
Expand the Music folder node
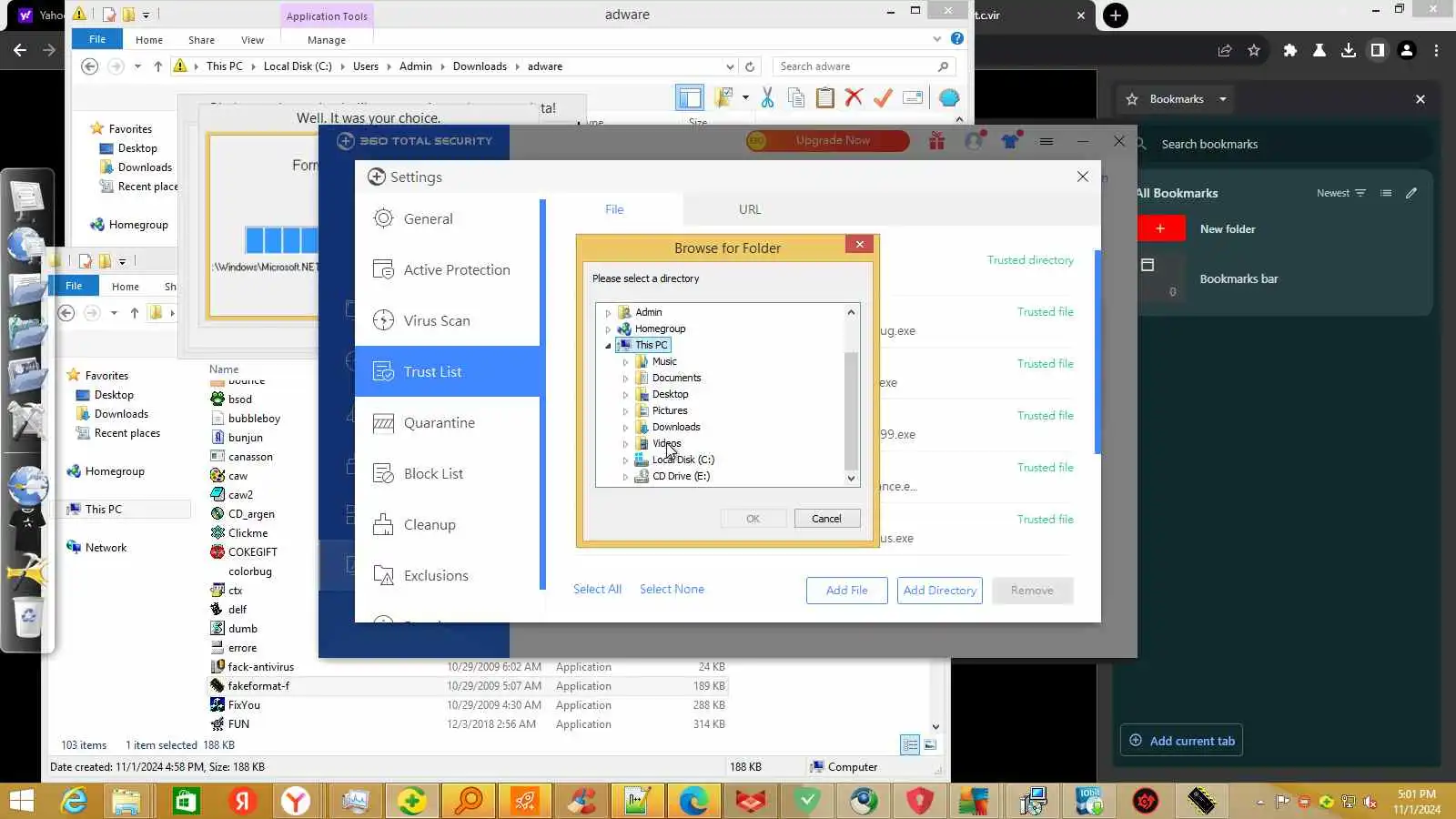(x=626, y=362)
